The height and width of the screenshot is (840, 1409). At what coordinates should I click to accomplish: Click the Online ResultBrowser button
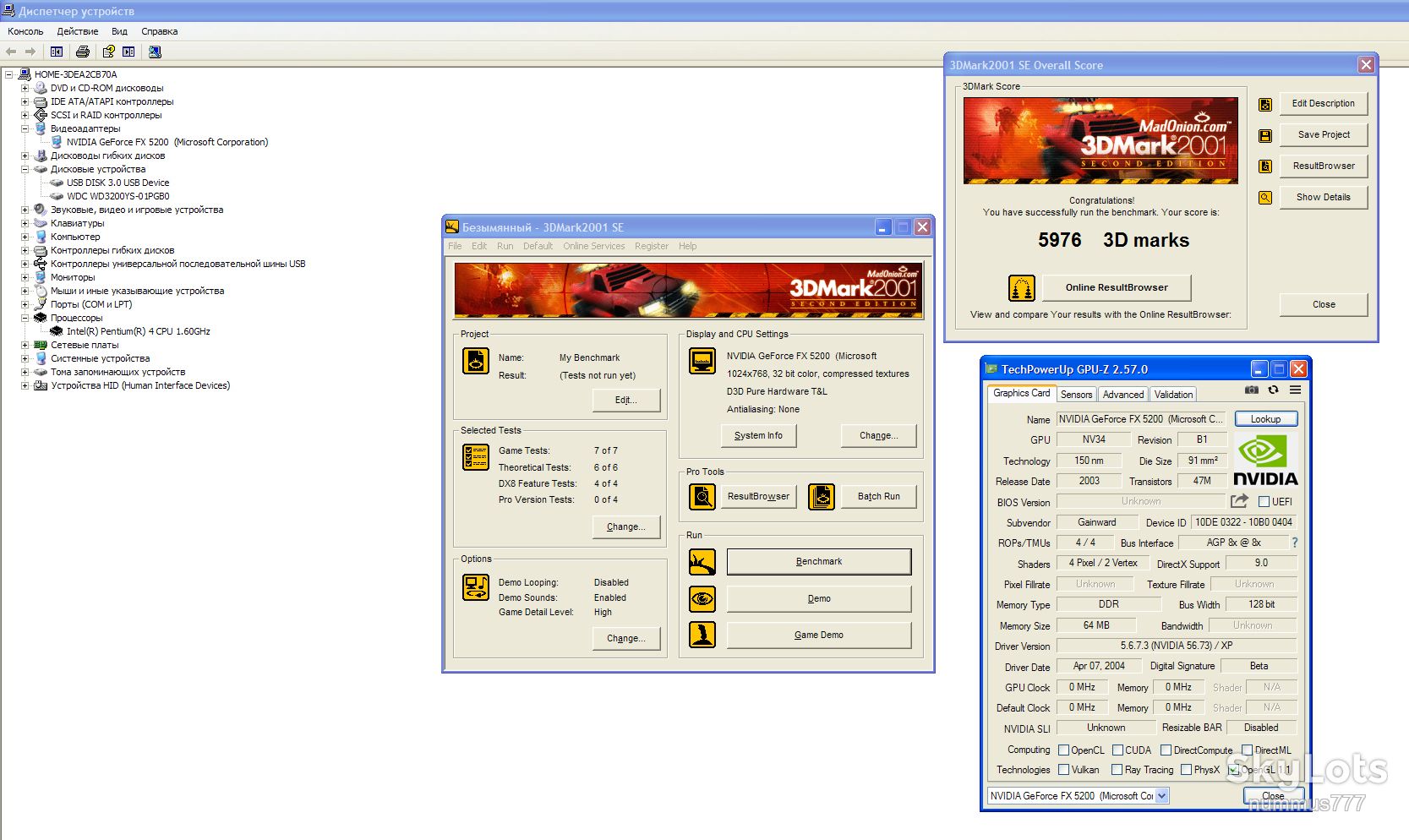[x=1117, y=287]
